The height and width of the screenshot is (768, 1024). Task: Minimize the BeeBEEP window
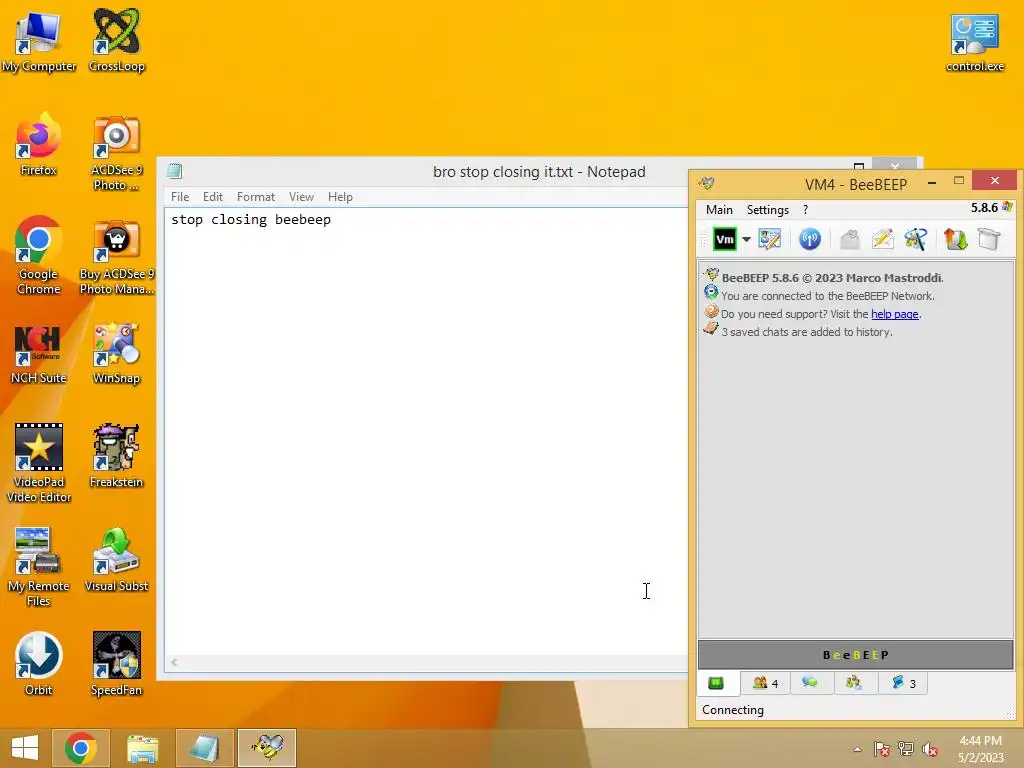click(932, 183)
